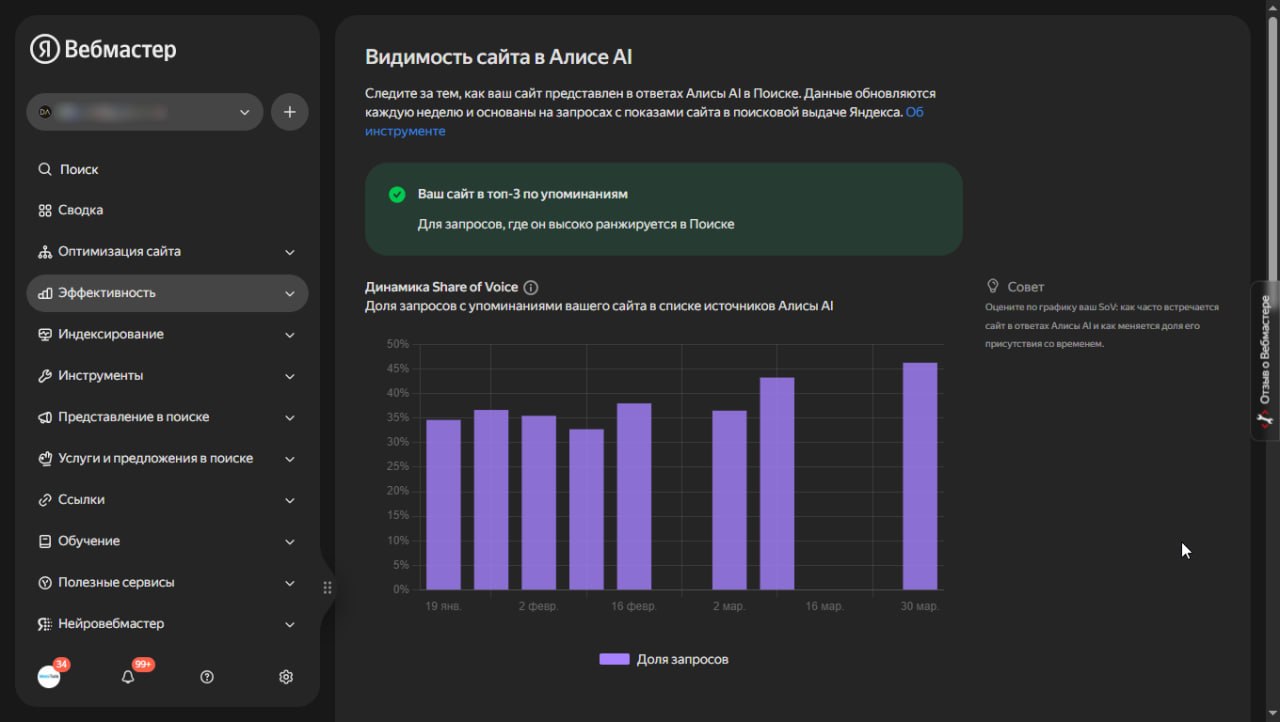Open the notifications bell icon
This screenshot has width=1280, height=722.
tap(128, 677)
